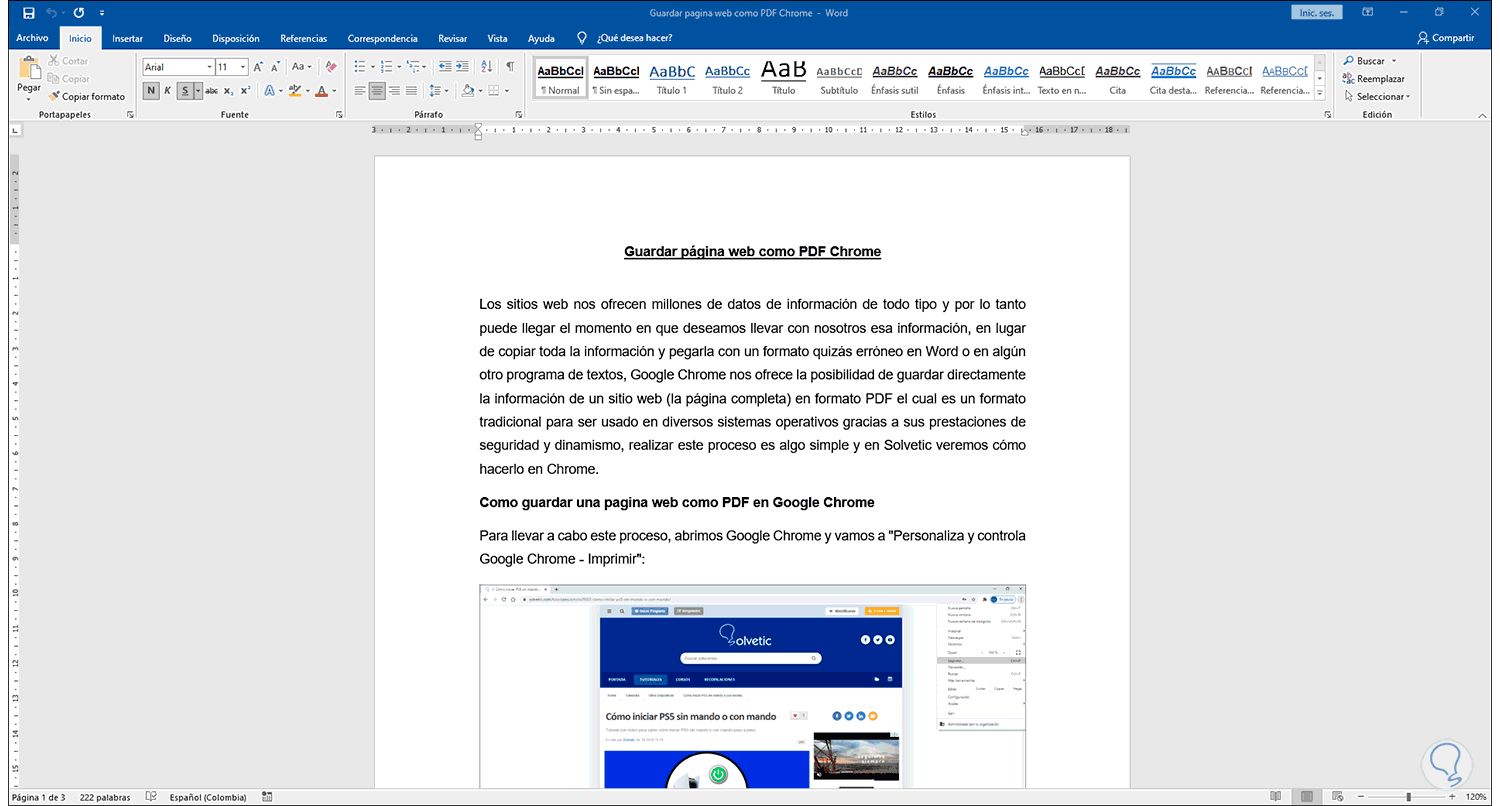Switch to Read Mode view

pyautogui.click(x=1274, y=797)
